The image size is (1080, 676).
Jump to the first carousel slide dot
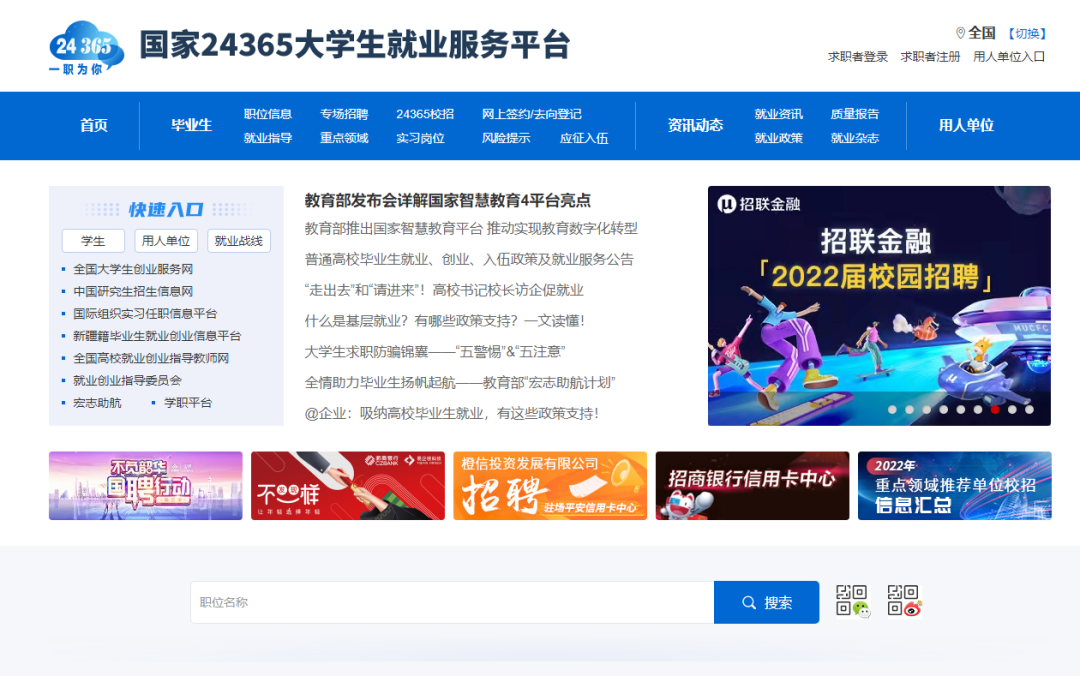pyautogui.click(x=892, y=409)
